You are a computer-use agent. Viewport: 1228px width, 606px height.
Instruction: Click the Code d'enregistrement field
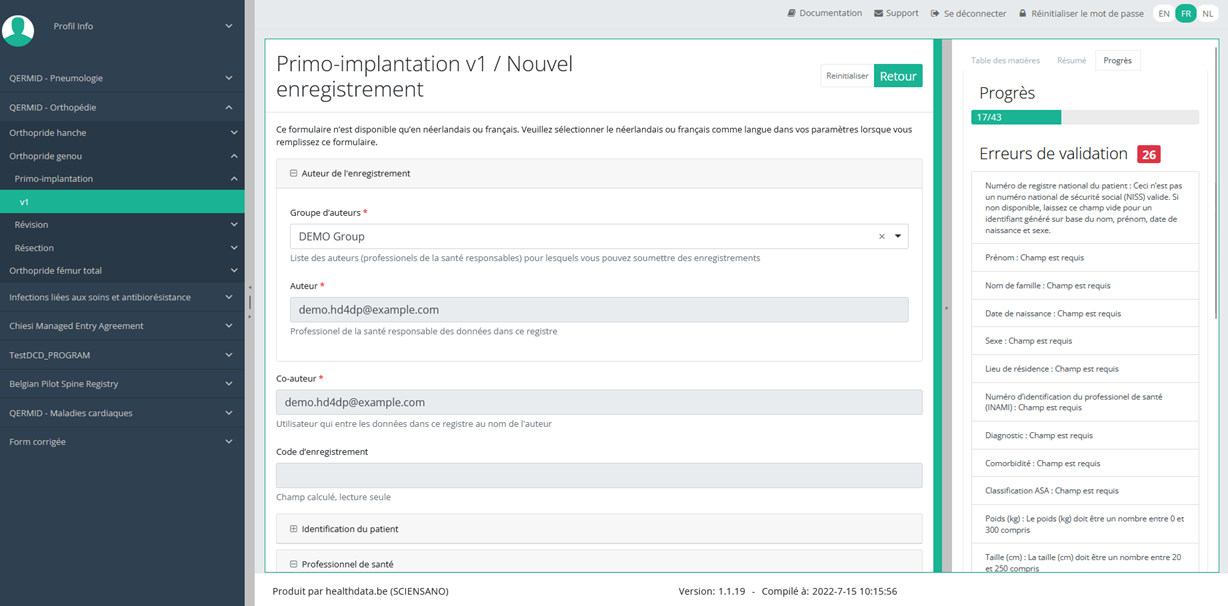click(598, 476)
